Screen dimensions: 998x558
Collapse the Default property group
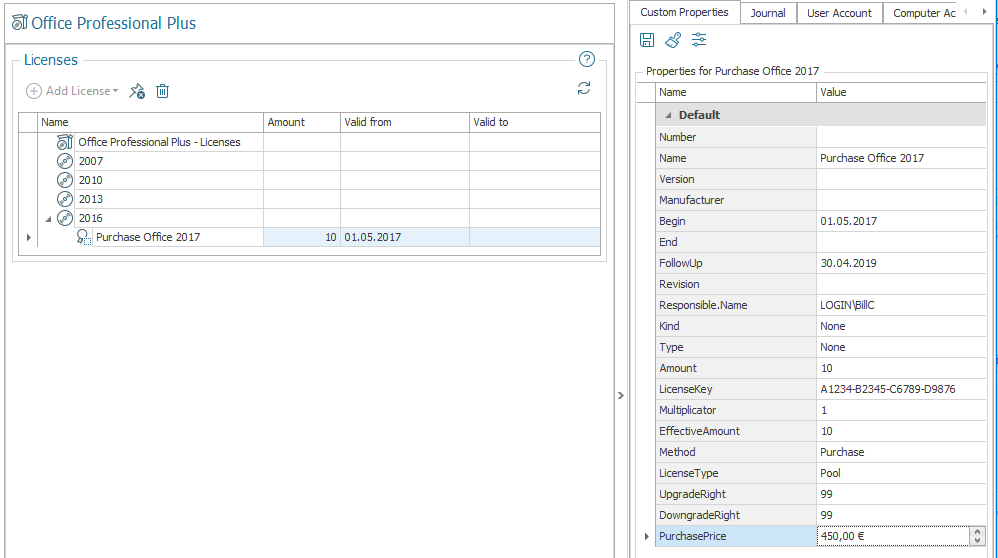[x=668, y=115]
